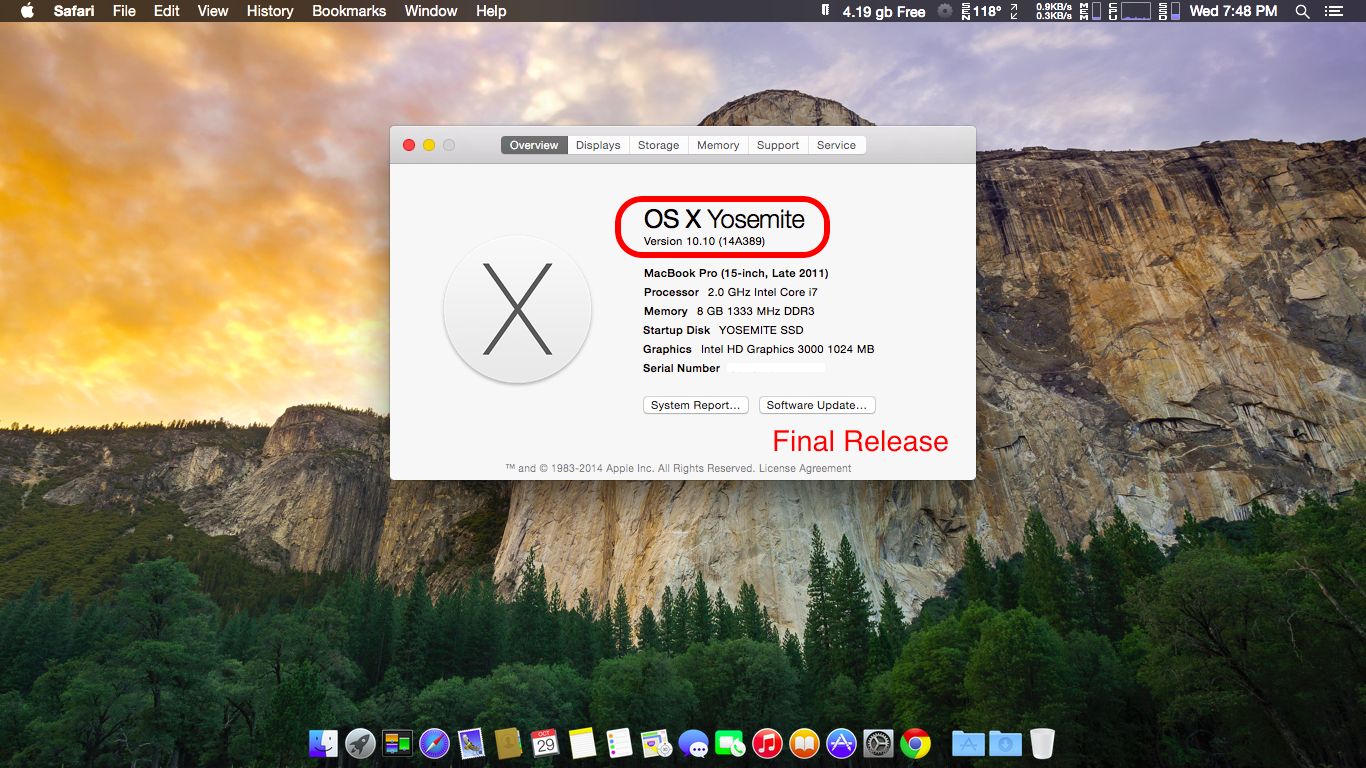Open the History menu

pos(270,11)
